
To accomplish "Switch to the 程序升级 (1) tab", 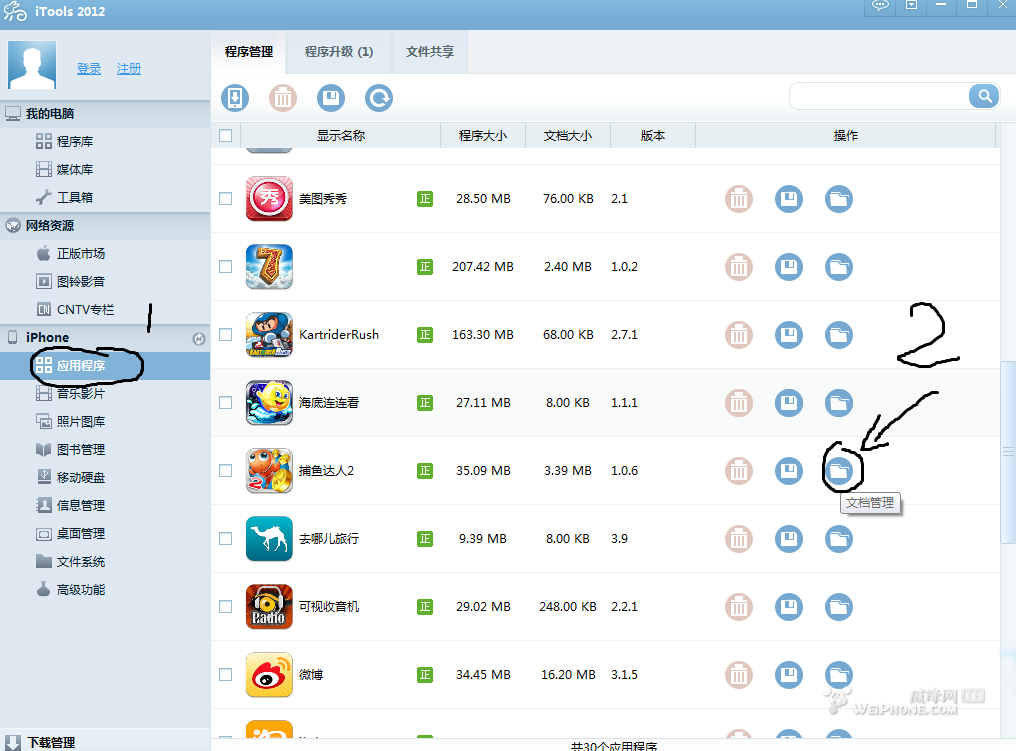I will (x=339, y=52).
